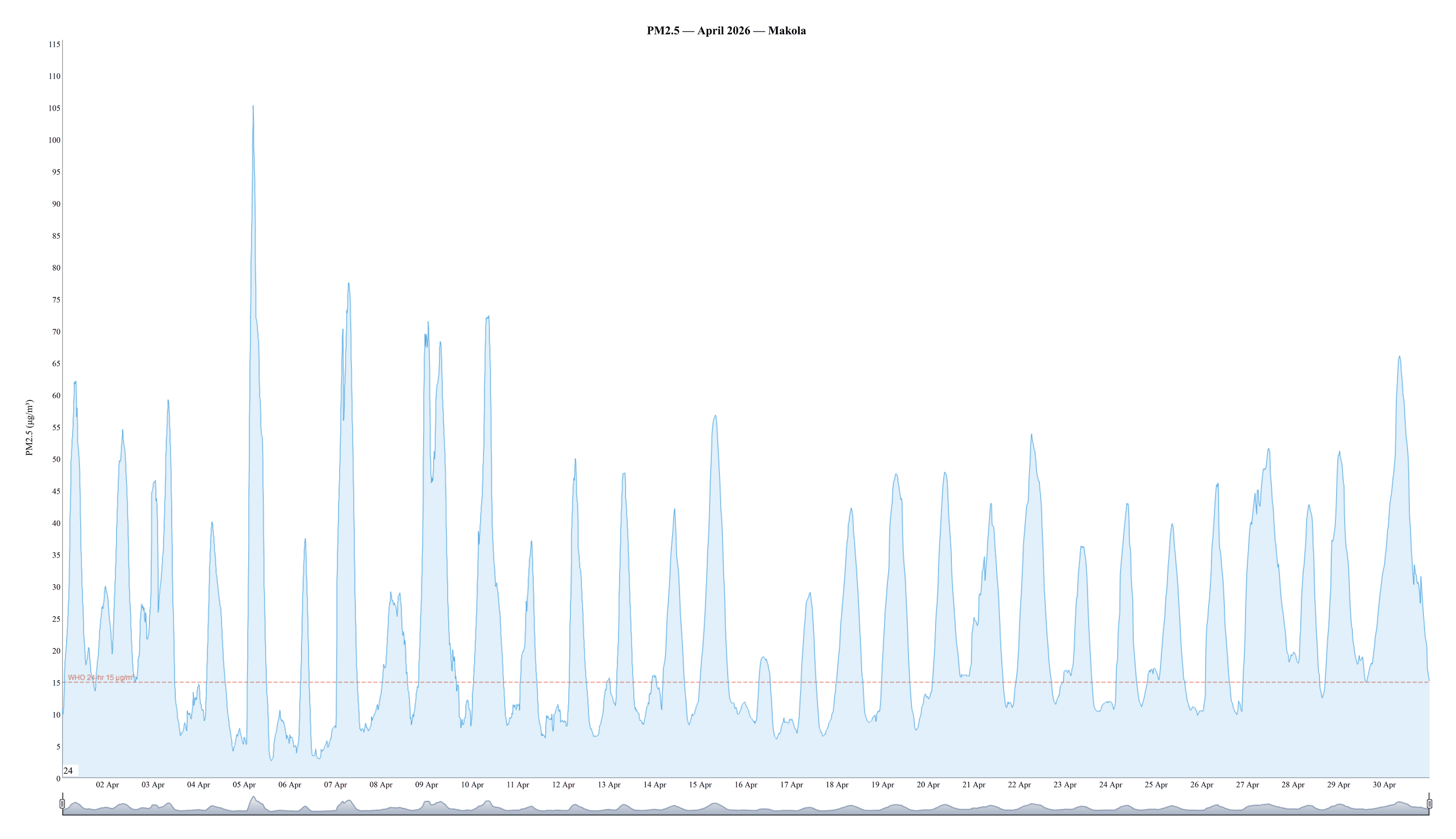Click the highest peak near 105 on 05 Apr
Image resolution: width=1456 pixels, height=839 pixels.
click(x=253, y=106)
